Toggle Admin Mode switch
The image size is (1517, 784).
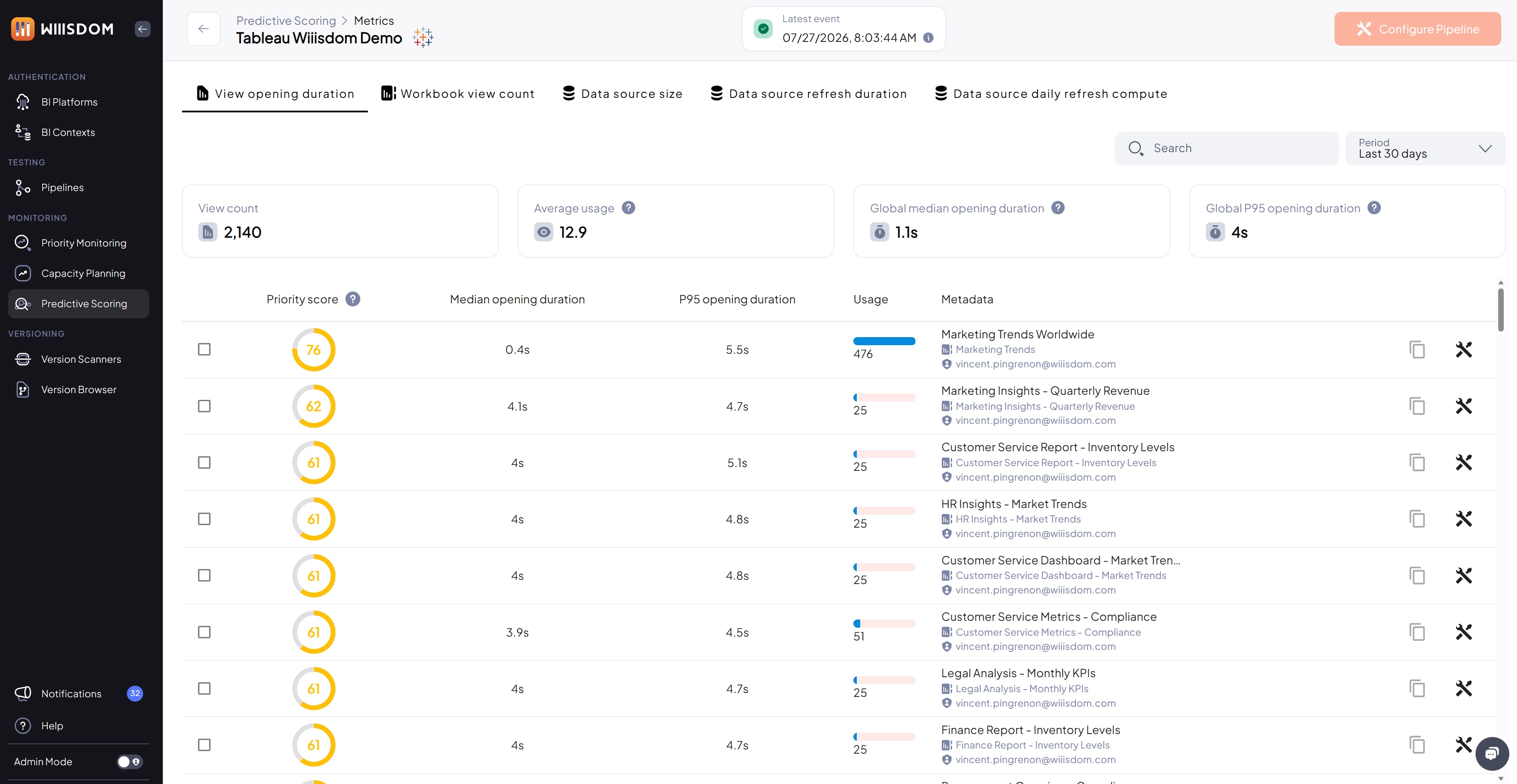pos(129,762)
